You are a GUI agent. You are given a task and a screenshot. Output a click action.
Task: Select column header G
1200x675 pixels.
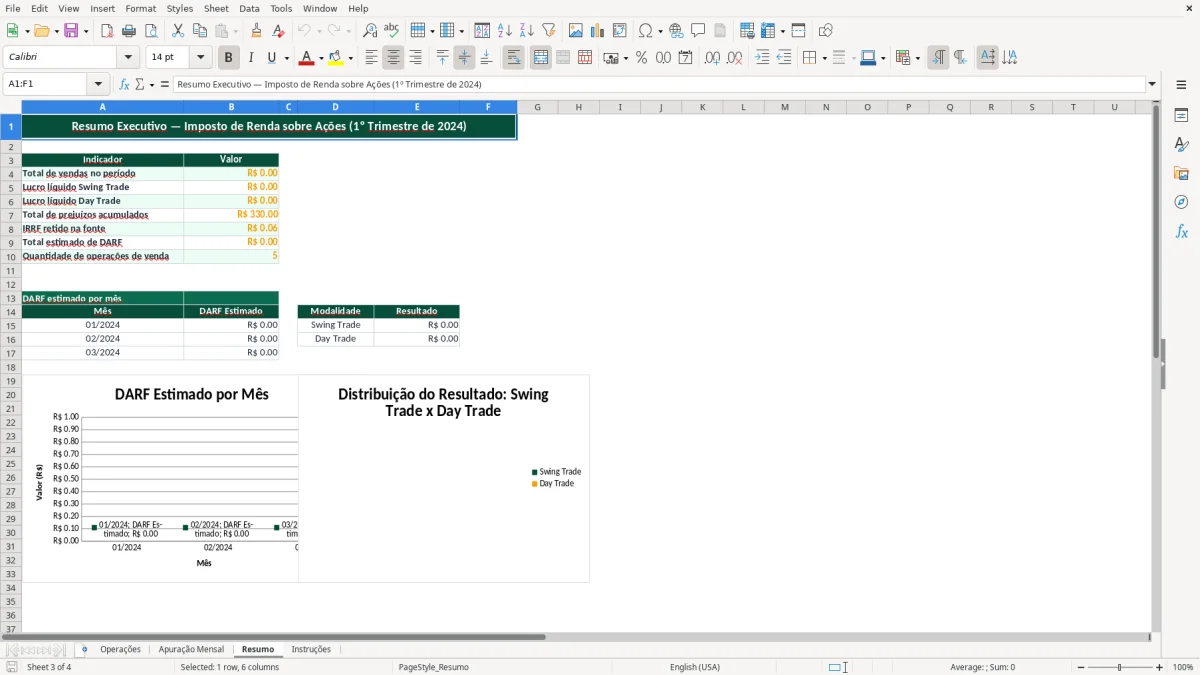click(x=537, y=107)
